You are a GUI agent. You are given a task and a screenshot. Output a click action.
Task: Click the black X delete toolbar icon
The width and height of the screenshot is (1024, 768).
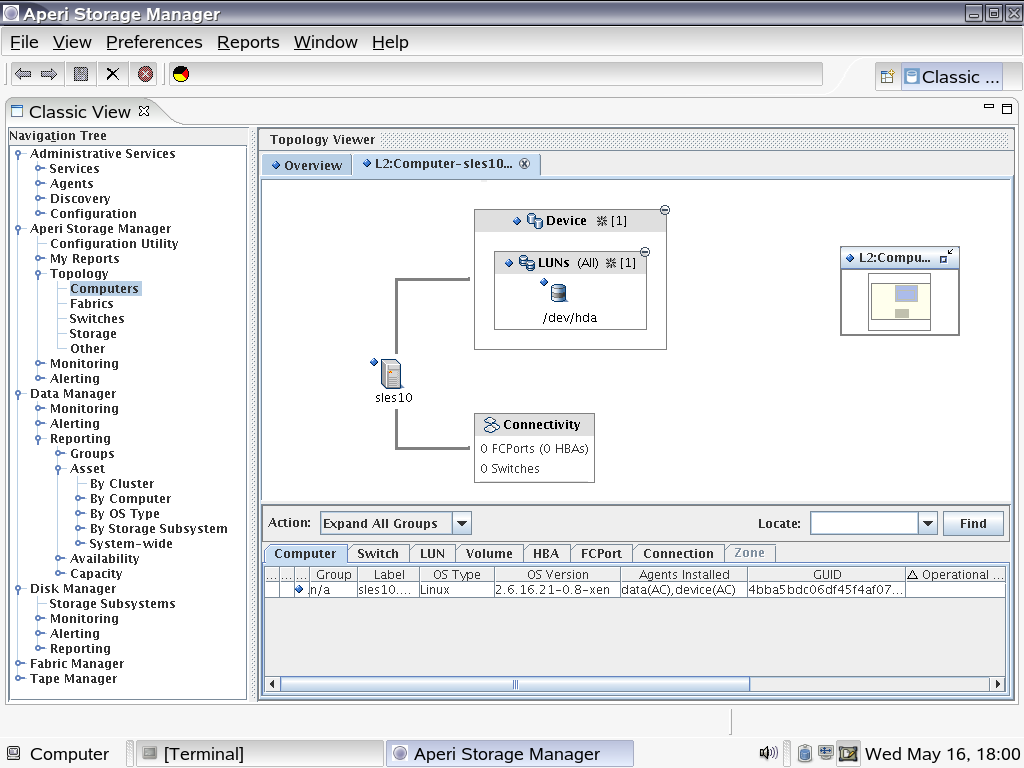pyautogui.click(x=113, y=74)
